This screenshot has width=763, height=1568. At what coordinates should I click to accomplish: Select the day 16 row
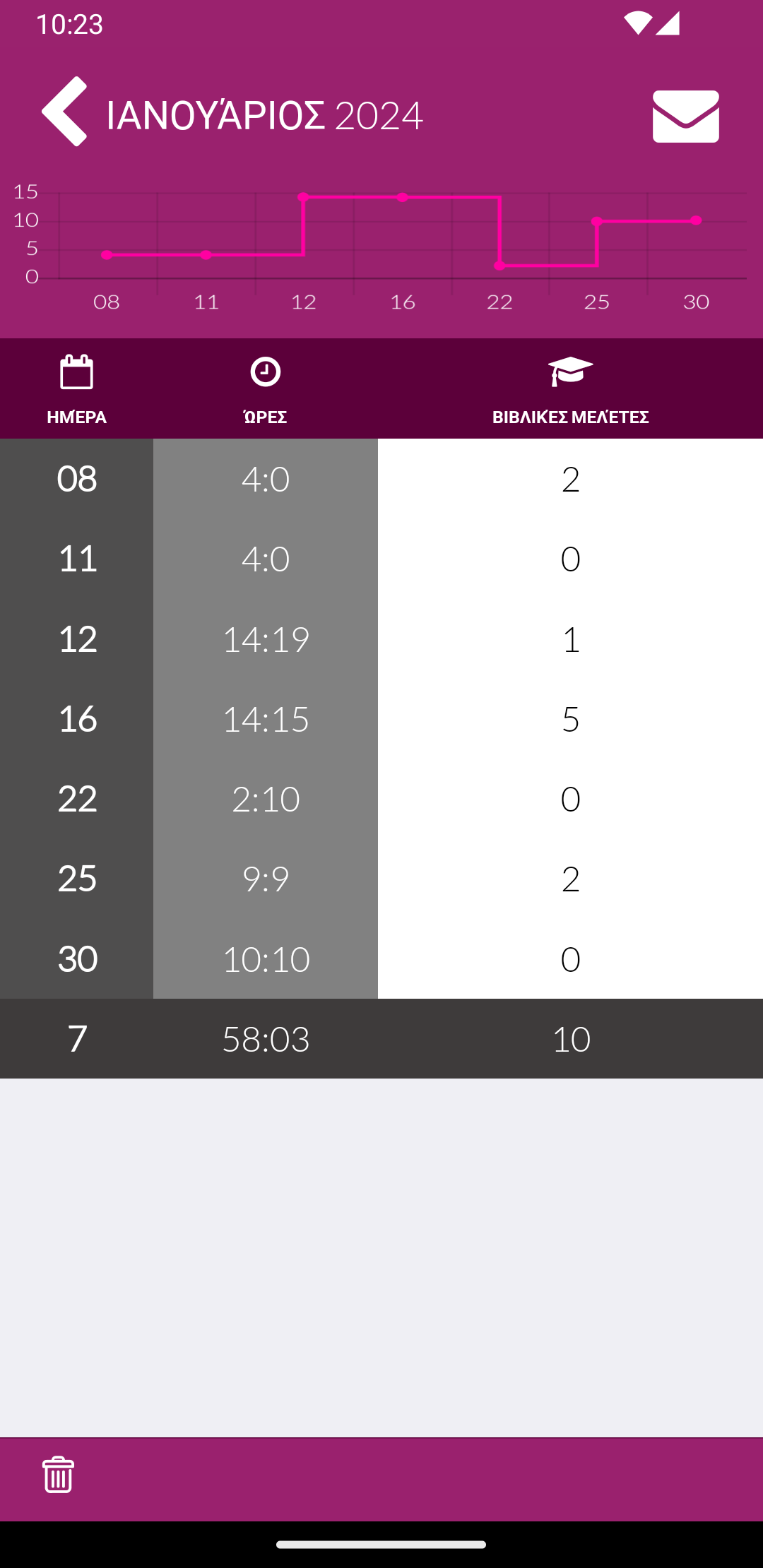(x=381, y=719)
